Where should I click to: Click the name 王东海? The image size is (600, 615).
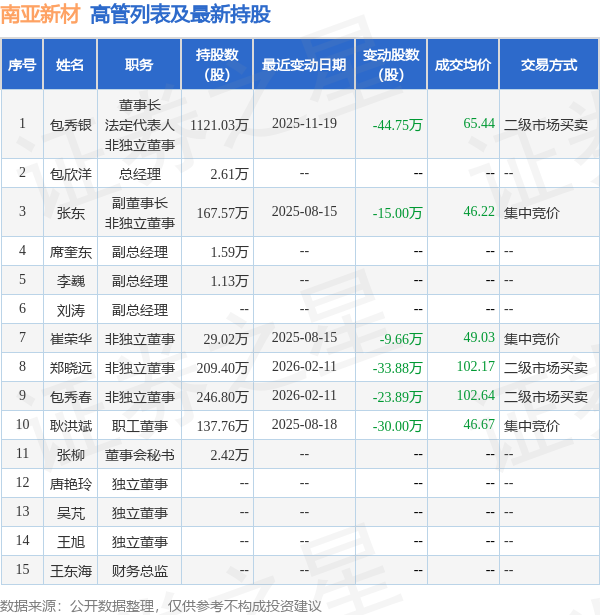pos(71,571)
